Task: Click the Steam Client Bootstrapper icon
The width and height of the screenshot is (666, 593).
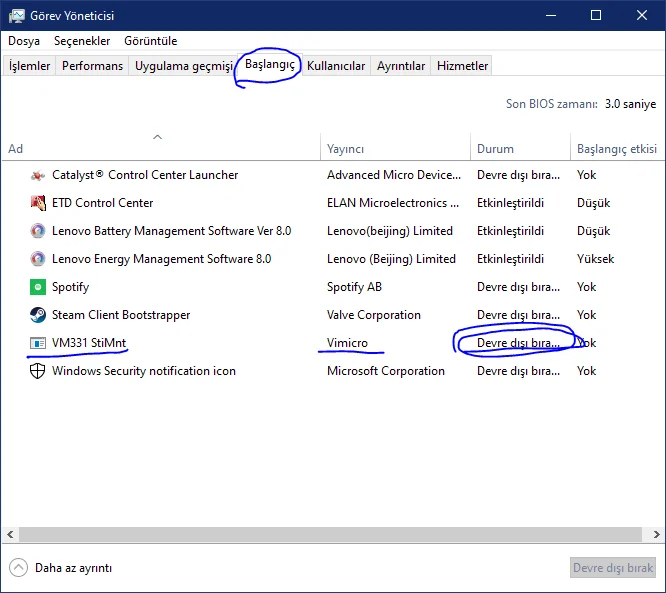Action: [x=38, y=315]
